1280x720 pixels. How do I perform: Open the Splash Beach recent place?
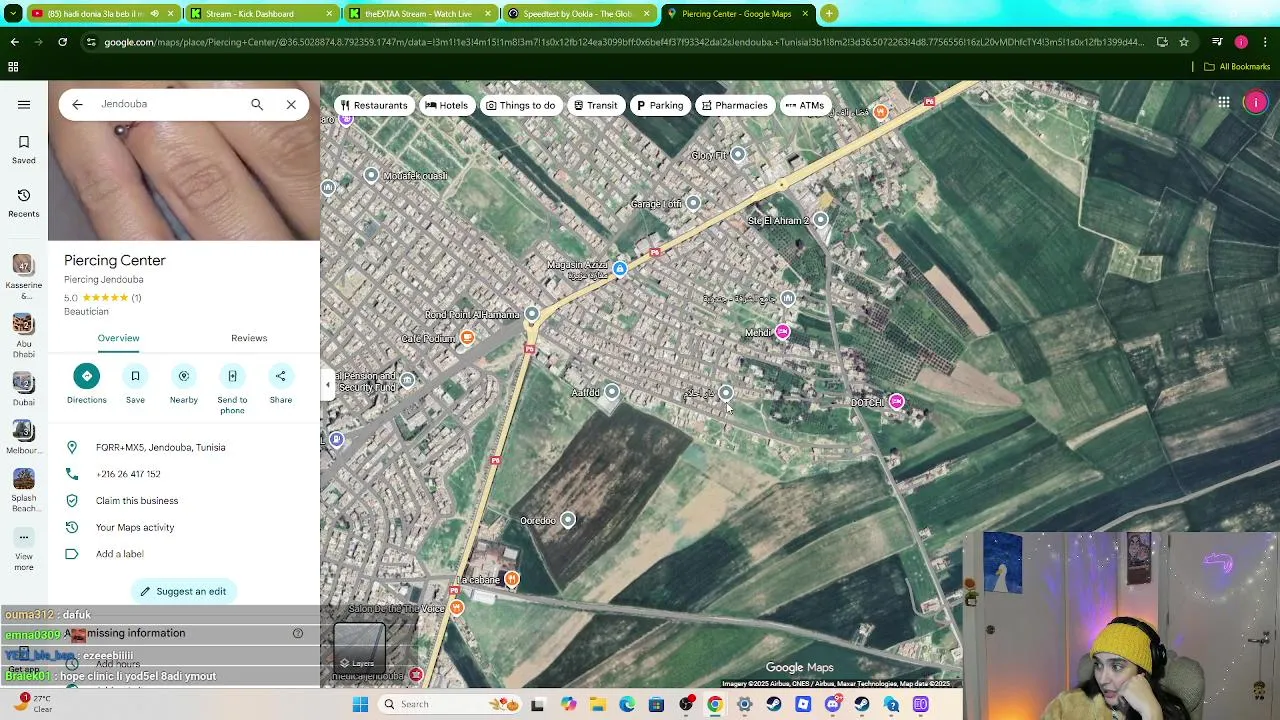(x=24, y=490)
